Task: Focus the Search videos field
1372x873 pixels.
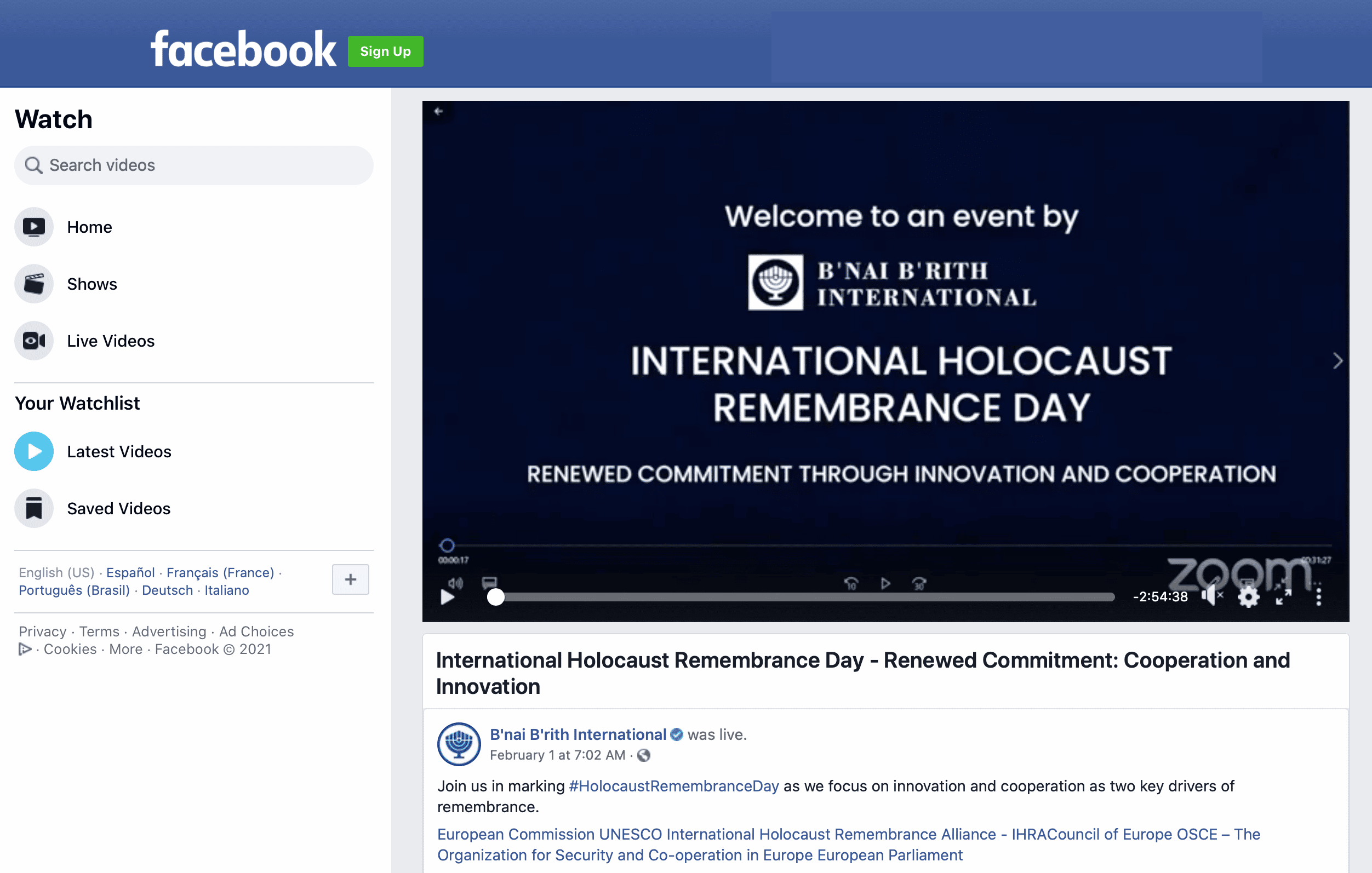Action: (x=194, y=165)
